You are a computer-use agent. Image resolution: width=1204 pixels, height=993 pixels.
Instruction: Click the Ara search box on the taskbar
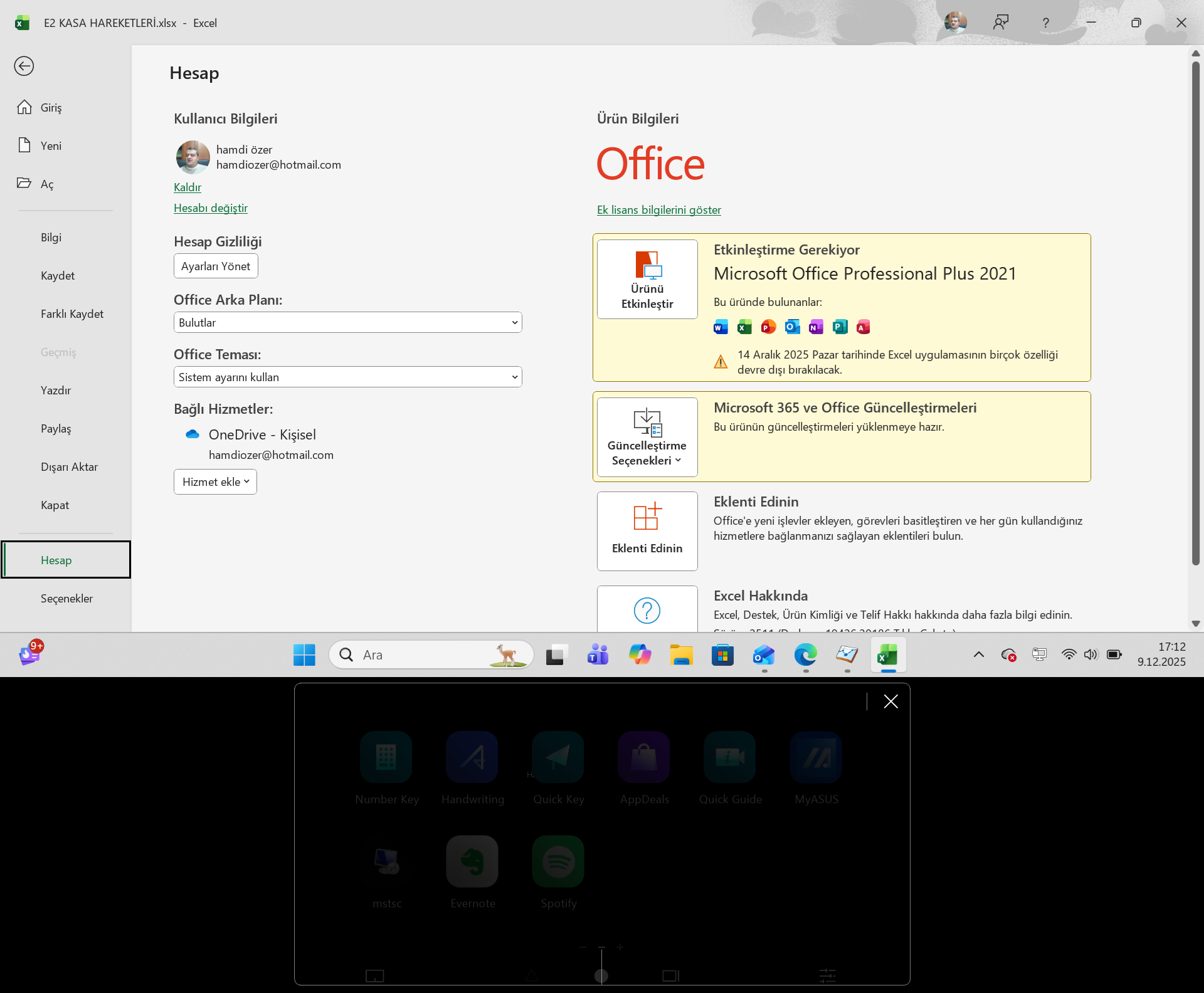click(431, 655)
